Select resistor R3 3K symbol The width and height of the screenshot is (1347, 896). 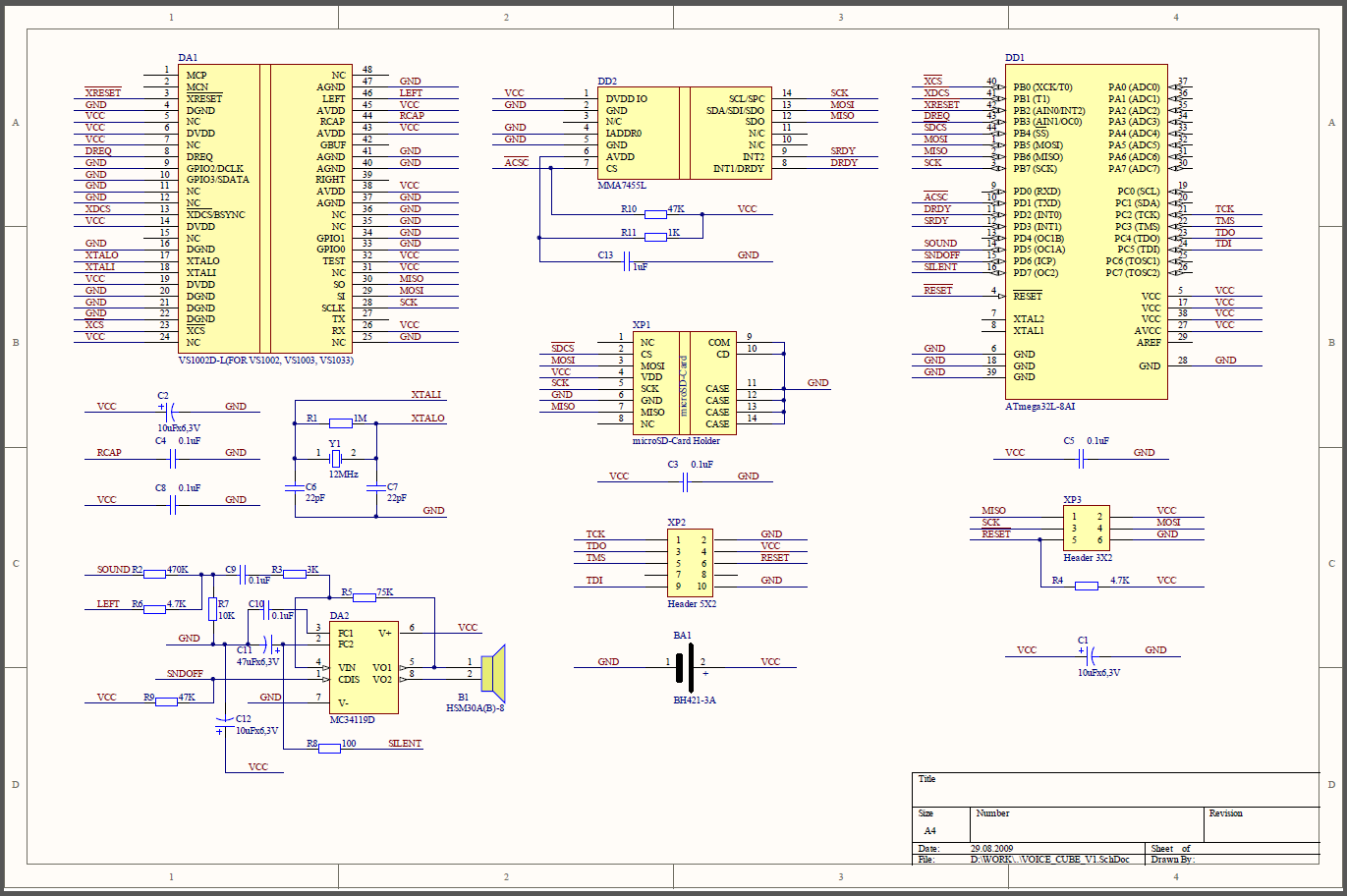[295, 574]
